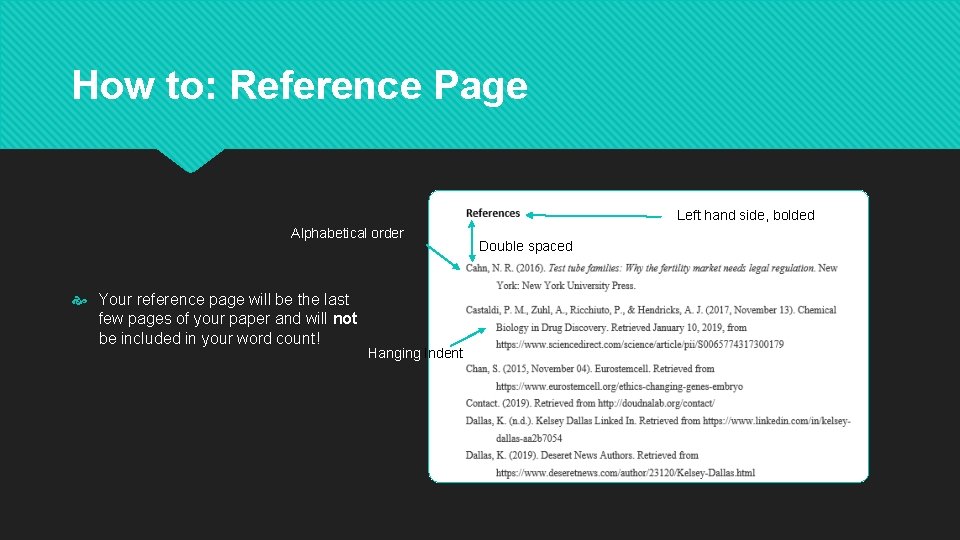Click the bullet paragraph about reference page word count
Image resolution: width=960 pixels, height=540 pixels.
228,319
